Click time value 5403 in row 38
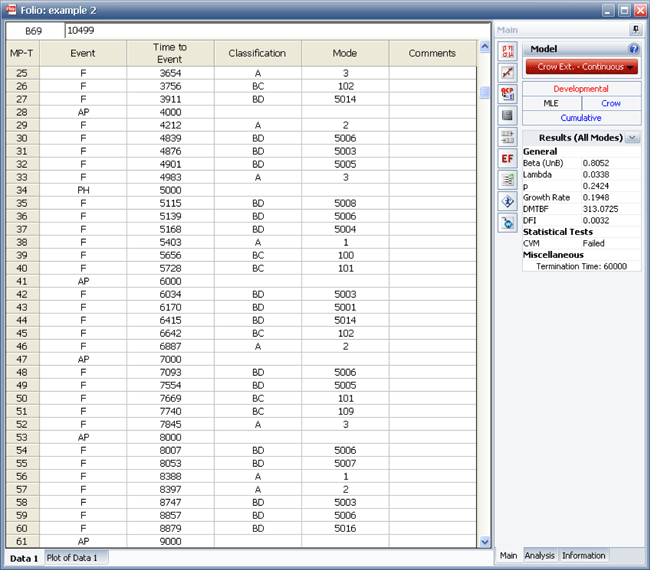This screenshot has height=570, width=650. point(170,243)
